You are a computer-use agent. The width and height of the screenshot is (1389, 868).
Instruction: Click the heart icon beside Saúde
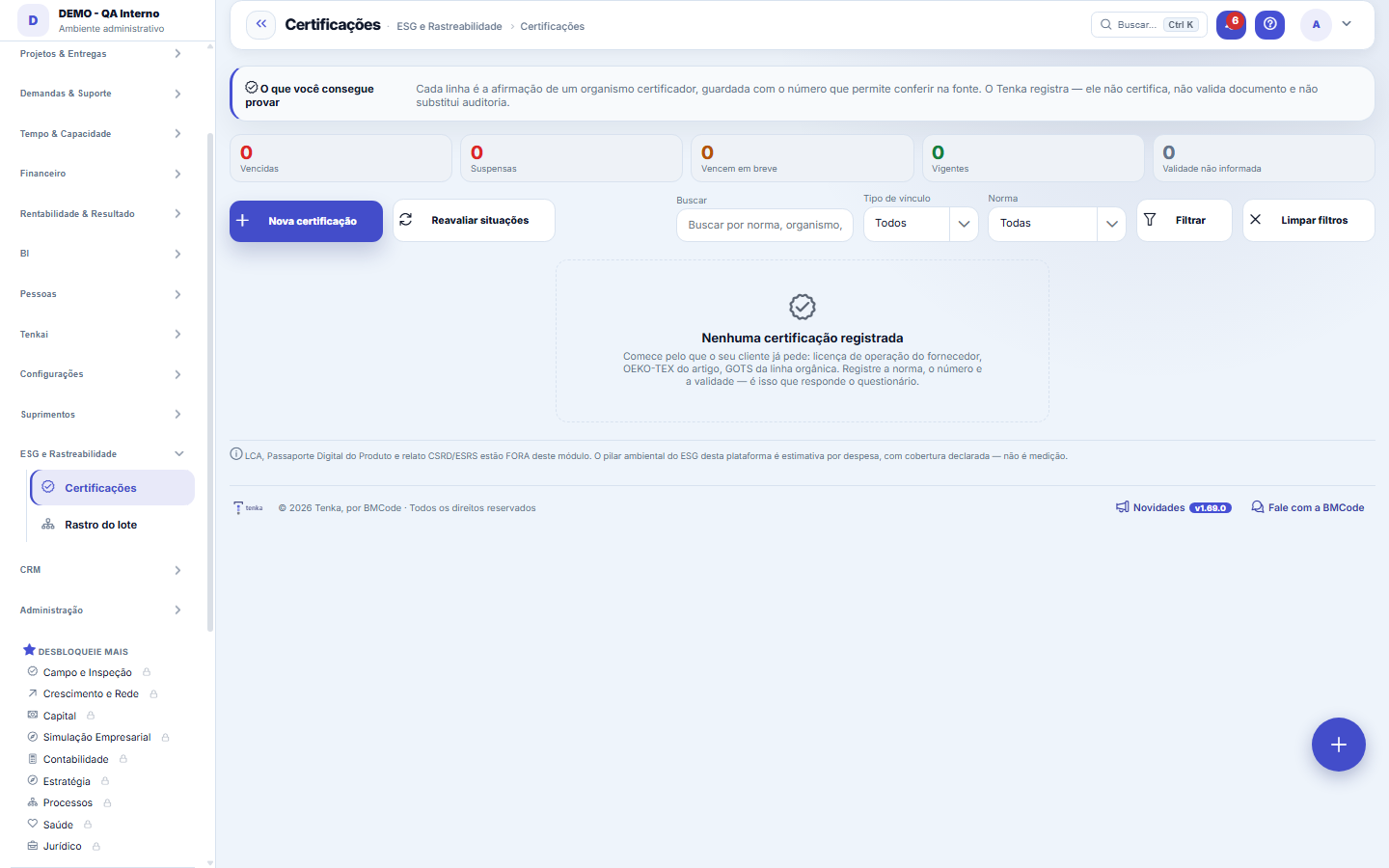click(33, 824)
